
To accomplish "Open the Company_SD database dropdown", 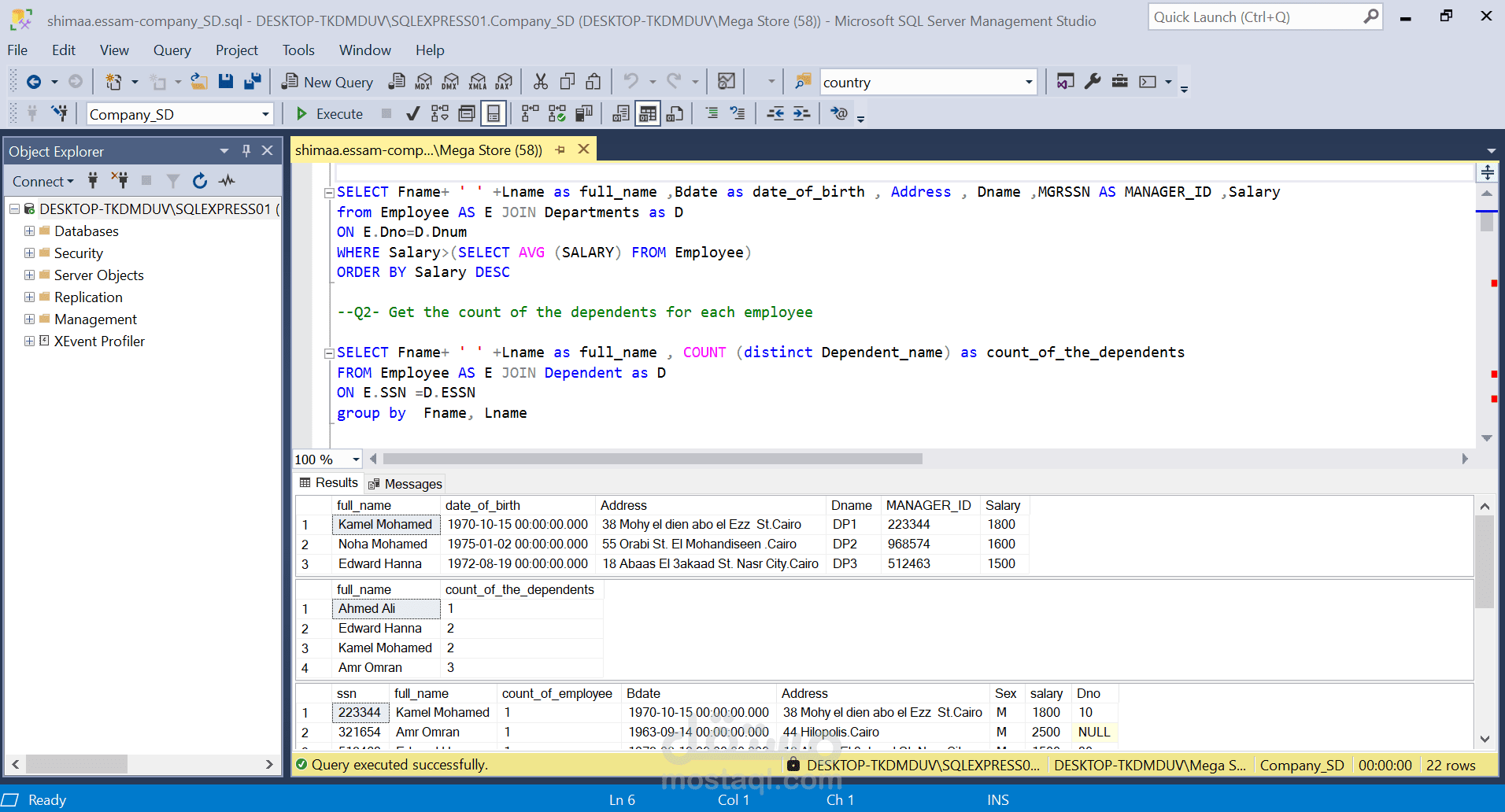I will tap(265, 115).
